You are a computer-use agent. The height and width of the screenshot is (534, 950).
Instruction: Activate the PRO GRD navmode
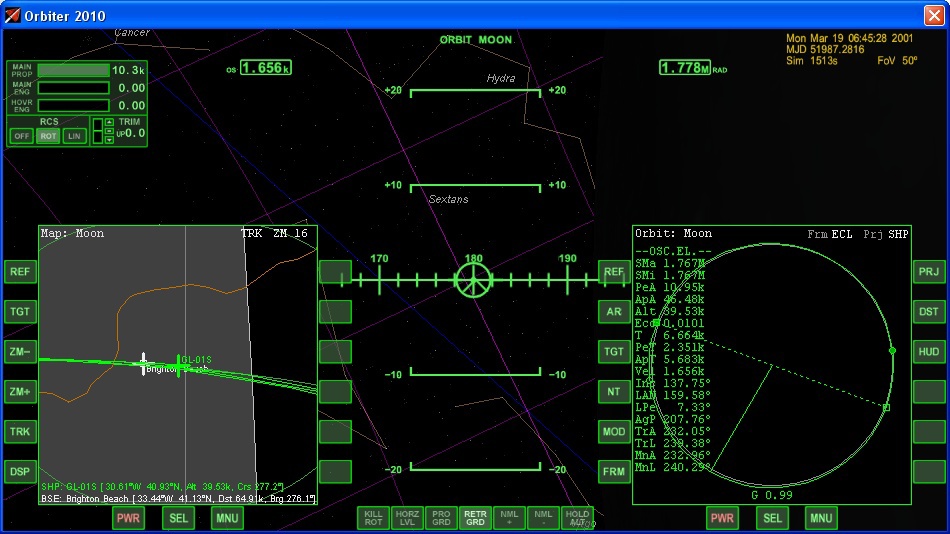(x=441, y=518)
